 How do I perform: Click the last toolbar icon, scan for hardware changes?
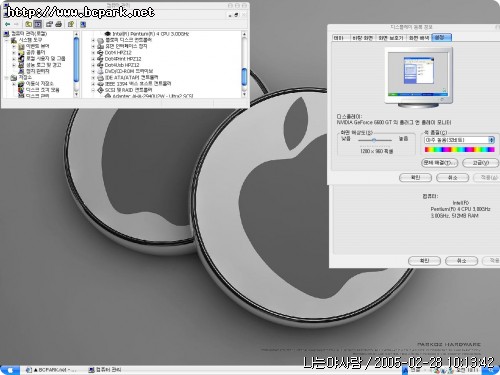[83, 24]
